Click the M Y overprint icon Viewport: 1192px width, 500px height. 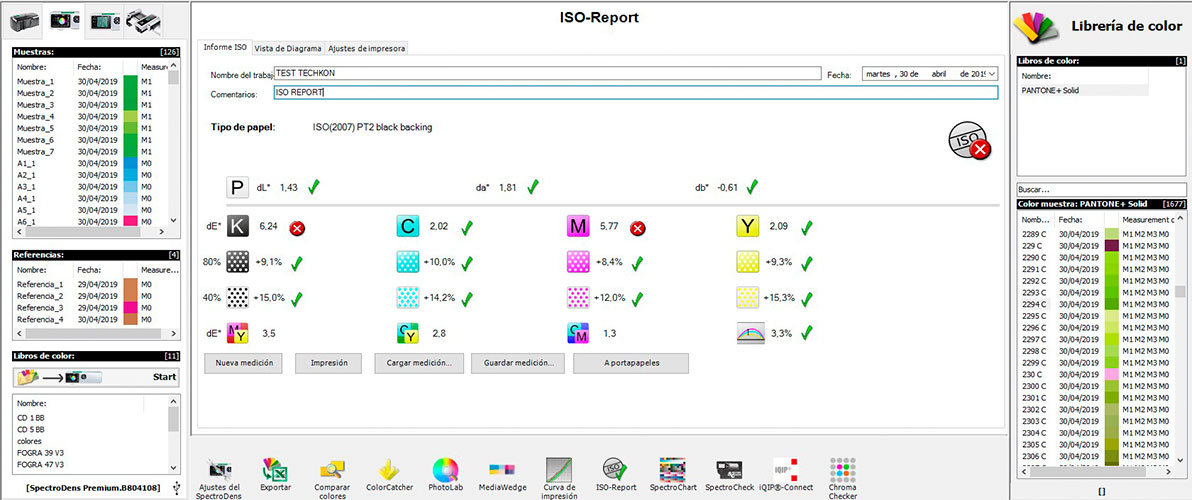coord(237,333)
